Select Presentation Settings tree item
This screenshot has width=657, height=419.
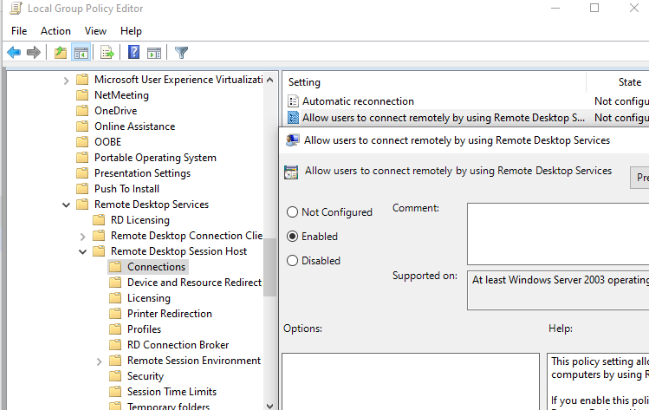[142, 173]
